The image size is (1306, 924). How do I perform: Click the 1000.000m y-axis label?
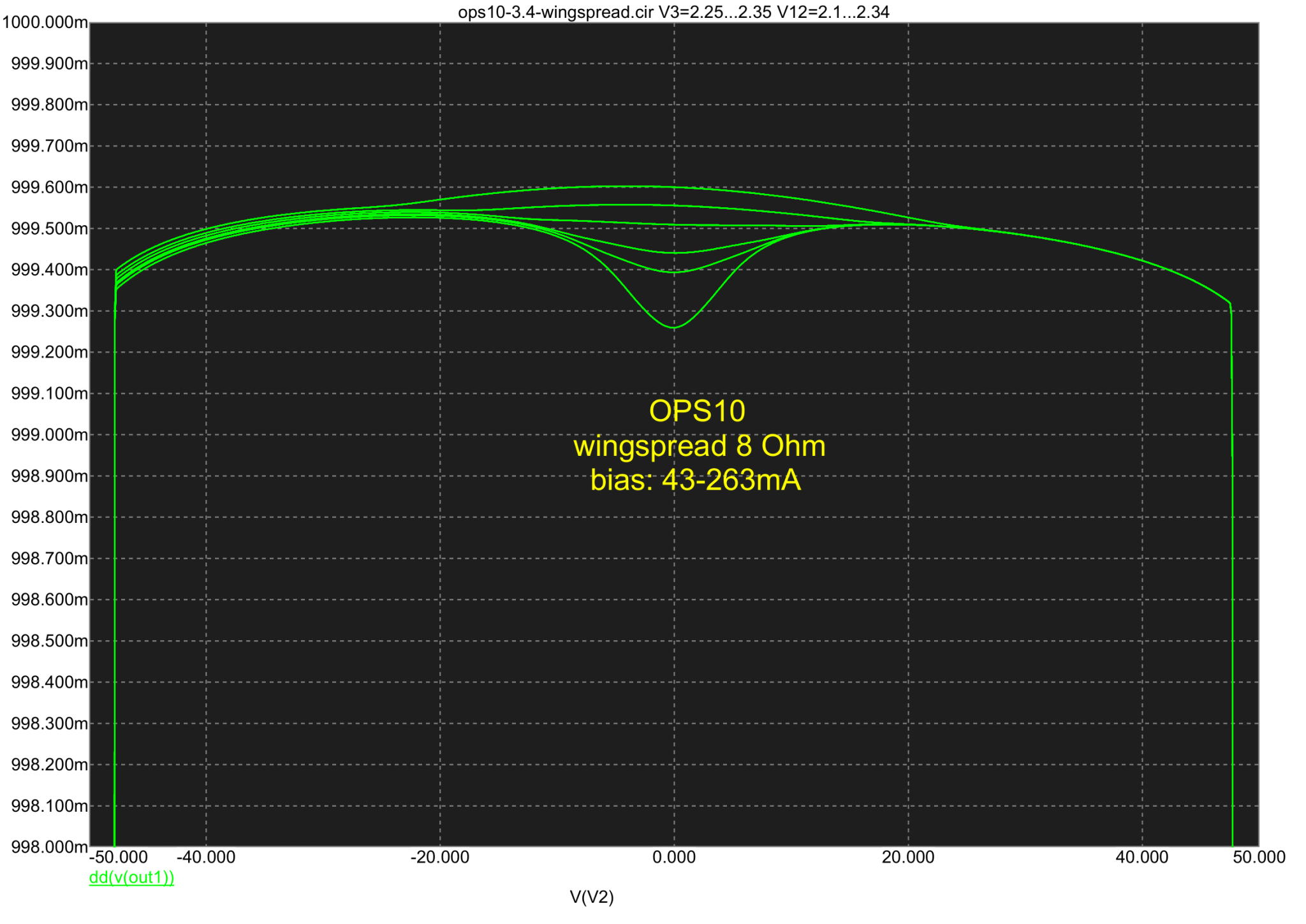click(45, 22)
